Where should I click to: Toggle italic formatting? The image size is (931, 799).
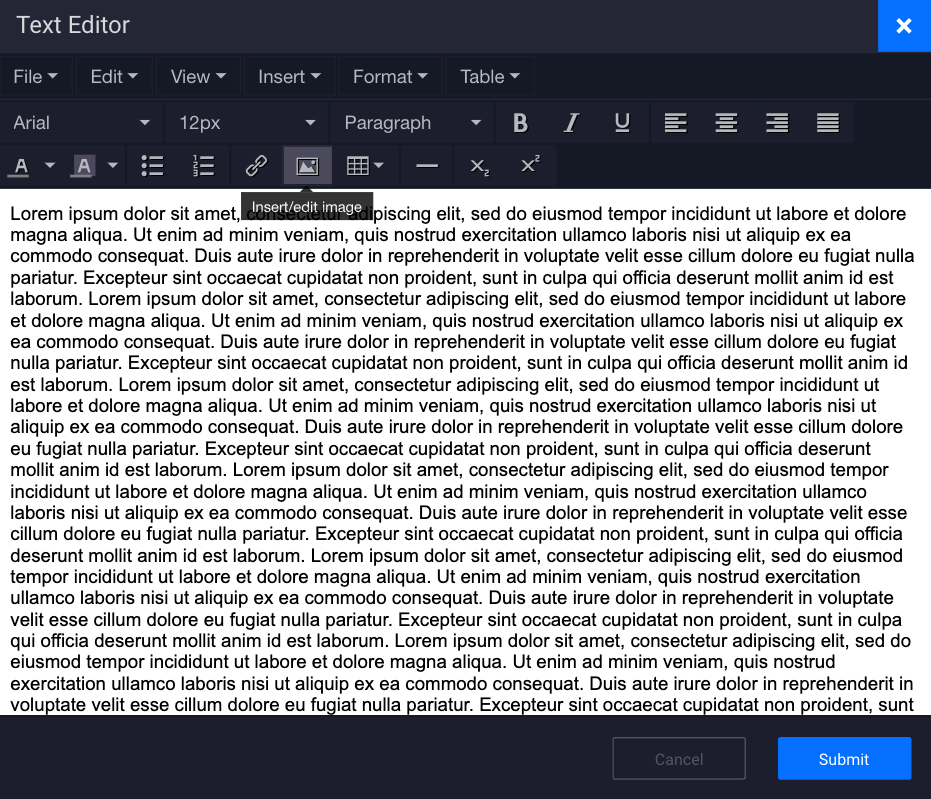(x=571, y=121)
